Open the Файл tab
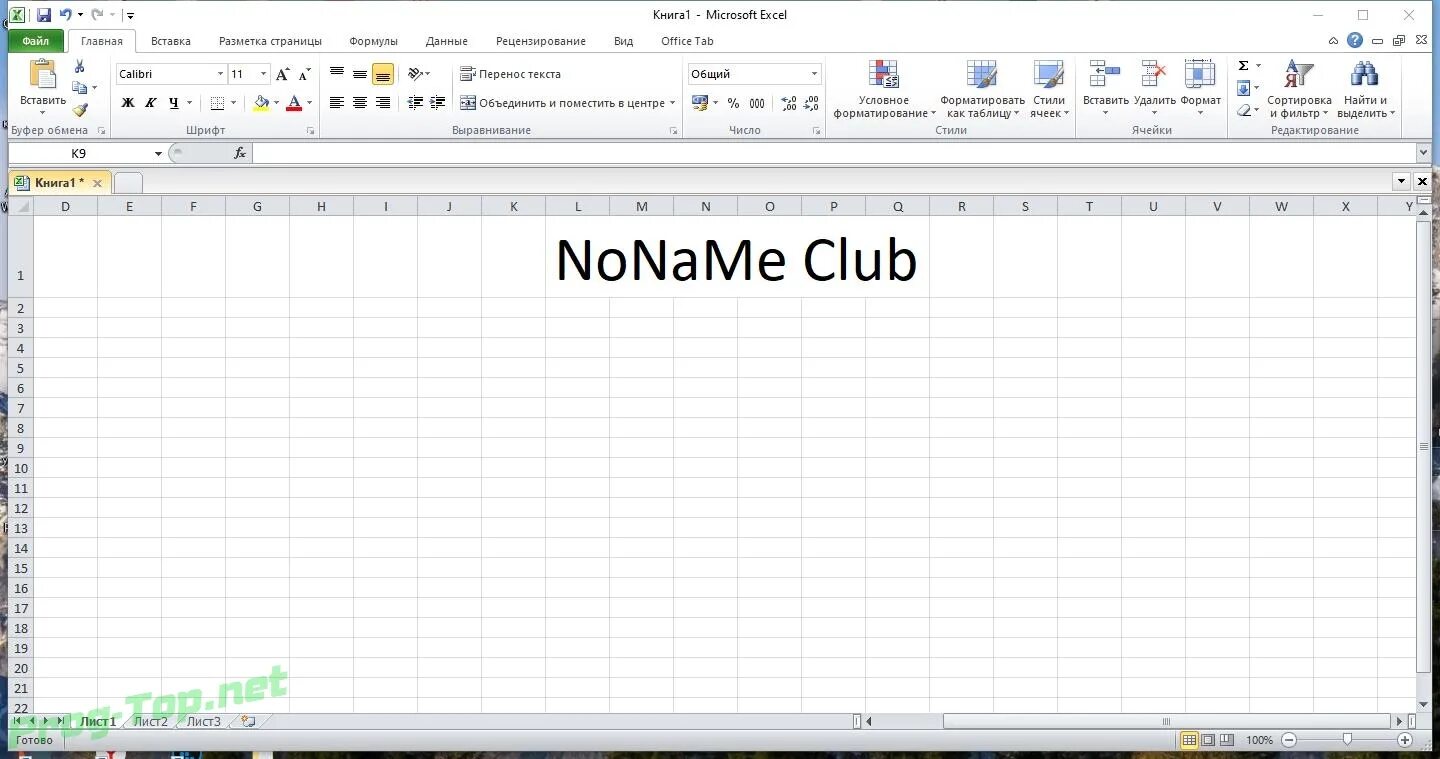 tap(36, 41)
